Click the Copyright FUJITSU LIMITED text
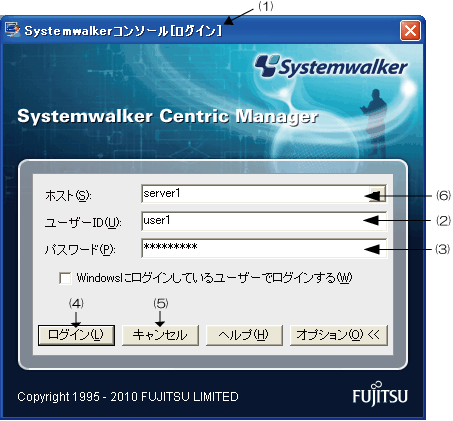 pos(128,397)
